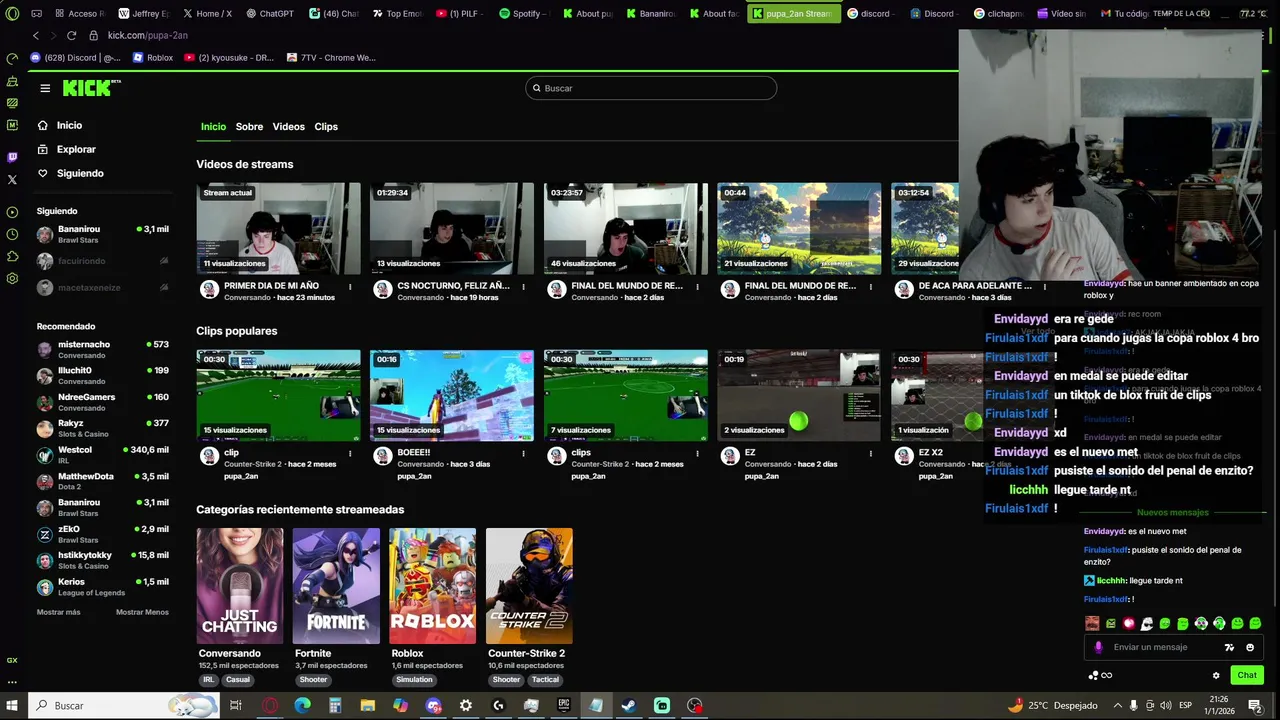Collapse recommended list with Mostrar Menos
1280x720 pixels.
pos(142,612)
